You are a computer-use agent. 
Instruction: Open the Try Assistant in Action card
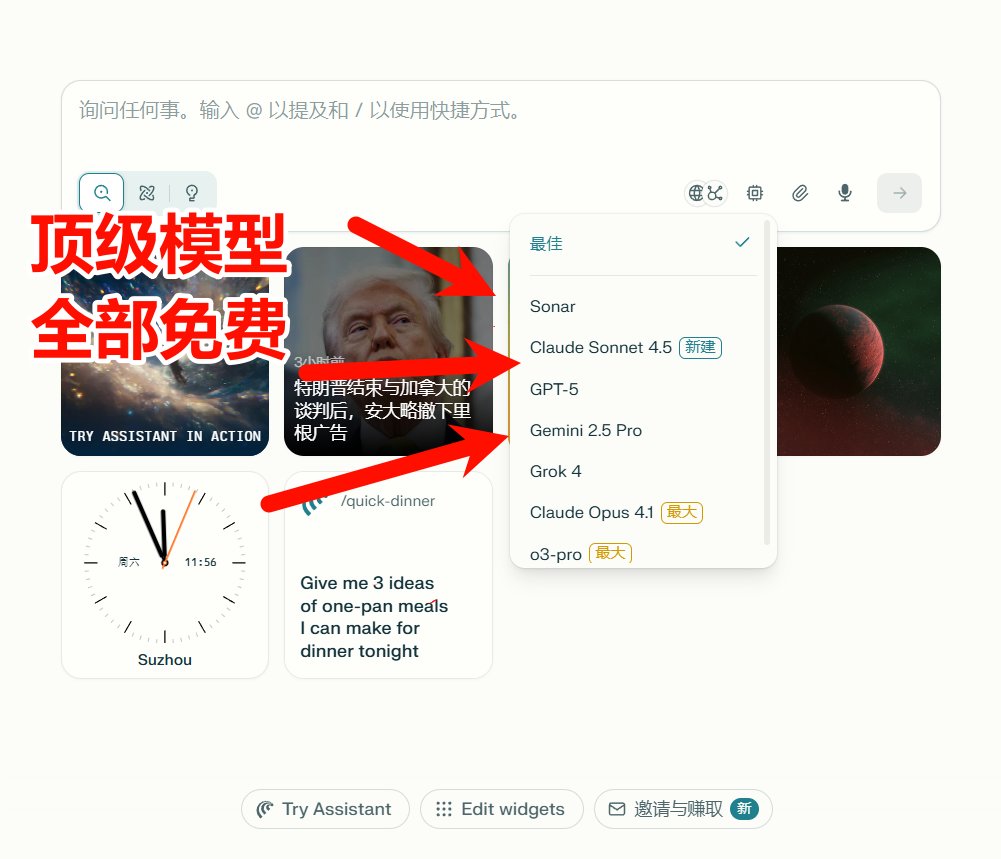[x=165, y=351]
